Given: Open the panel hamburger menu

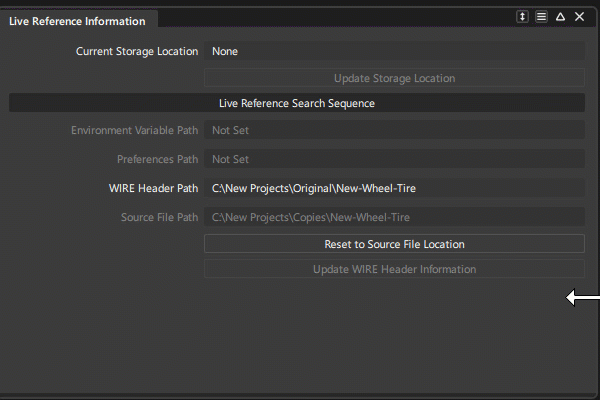Looking at the screenshot, I should point(541,17).
